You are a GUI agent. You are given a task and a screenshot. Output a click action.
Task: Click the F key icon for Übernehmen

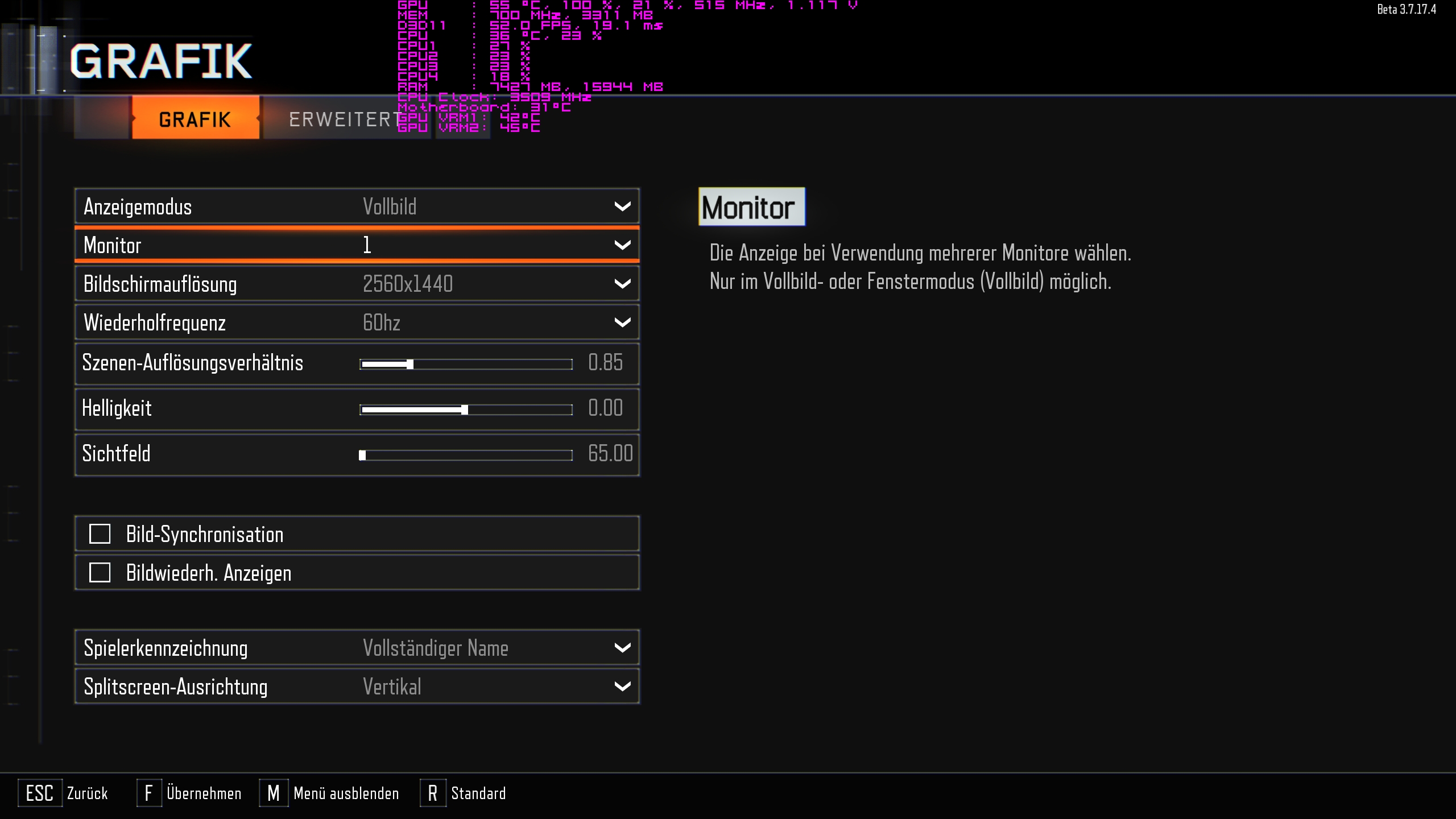pos(149,793)
